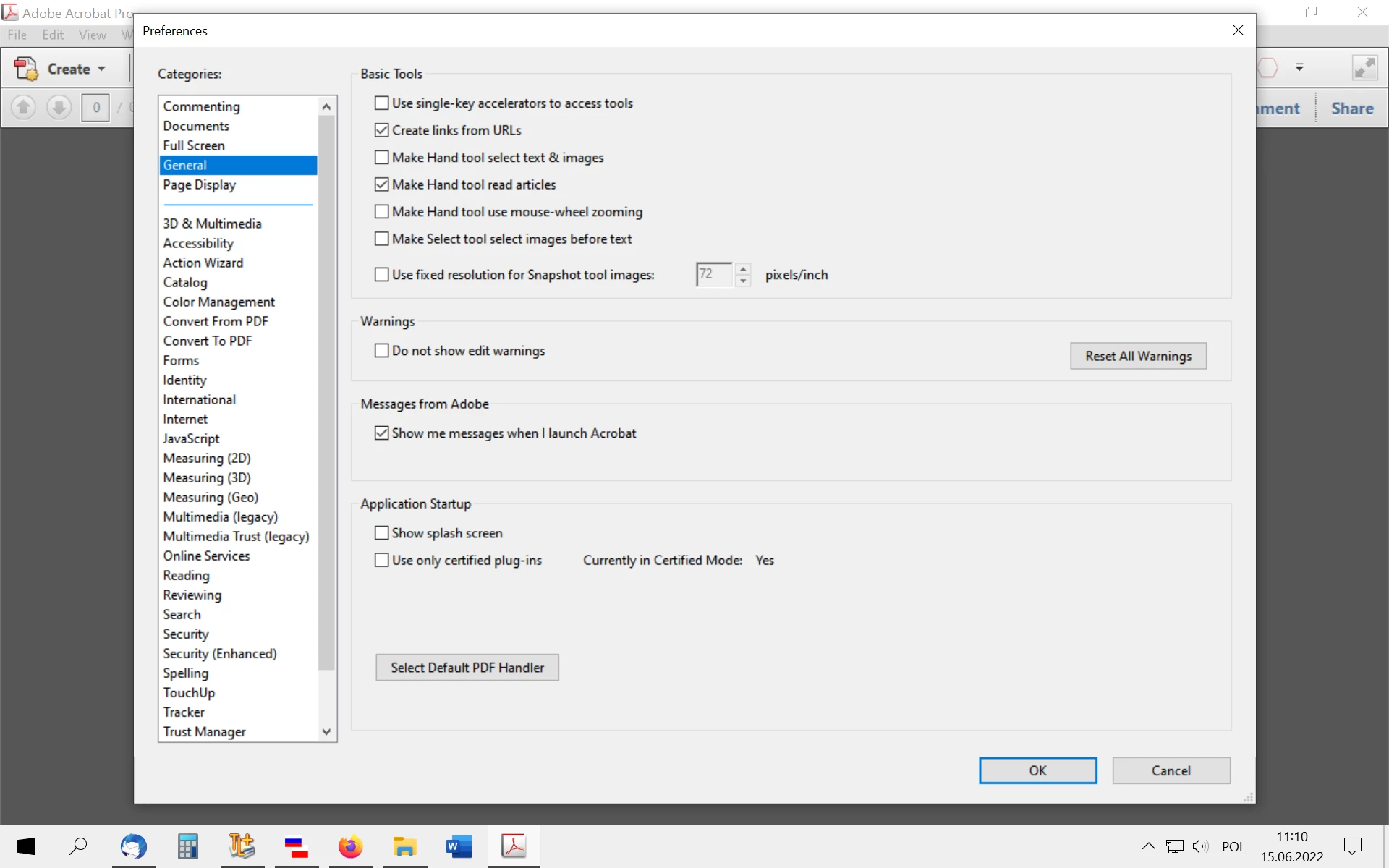Image resolution: width=1389 pixels, height=868 pixels.
Task: Open Word from the taskbar
Action: pos(459,846)
